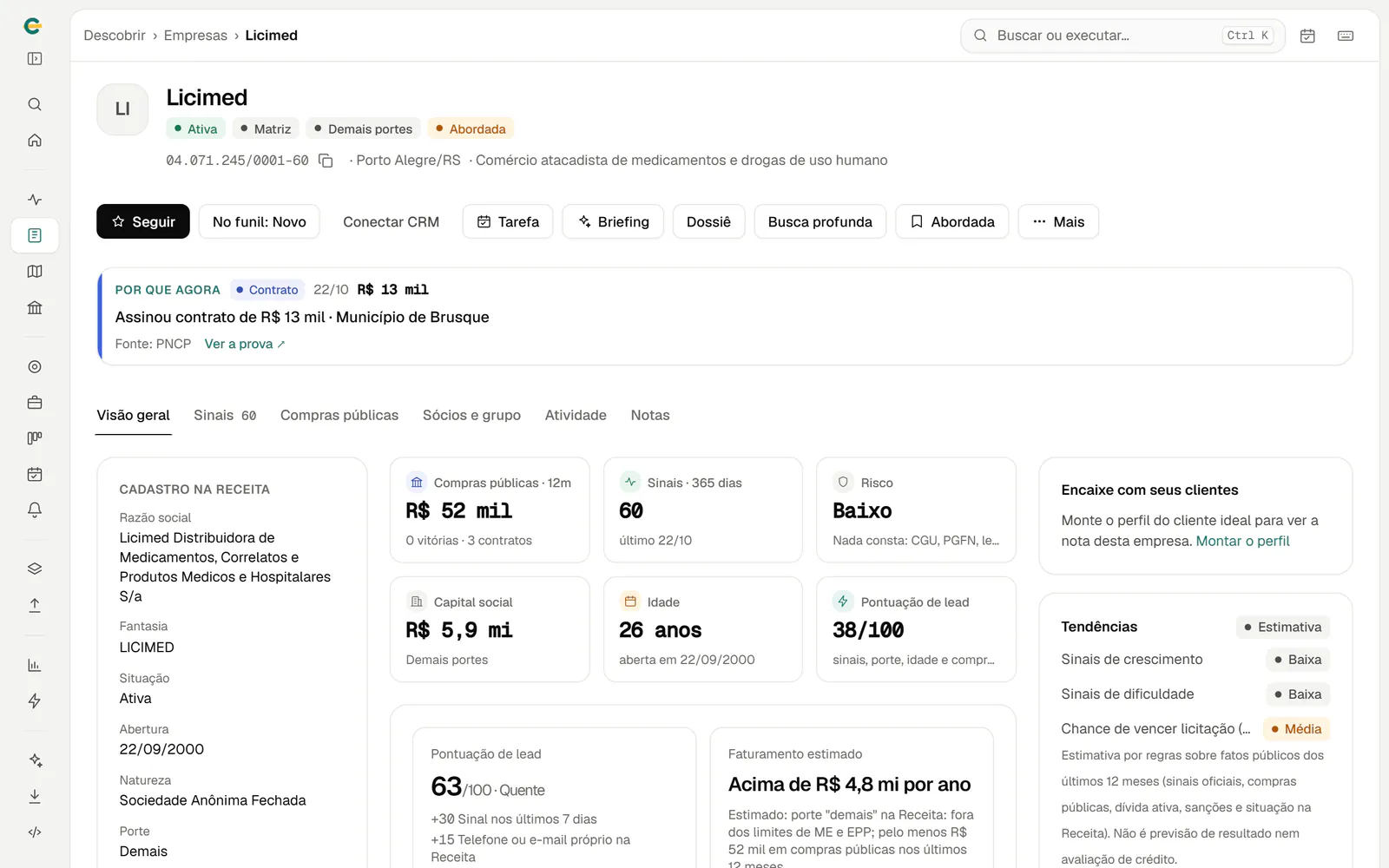Image resolution: width=1389 pixels, height=868 pixels.
Task: Click the Briefing button
Action: [613, 221]
